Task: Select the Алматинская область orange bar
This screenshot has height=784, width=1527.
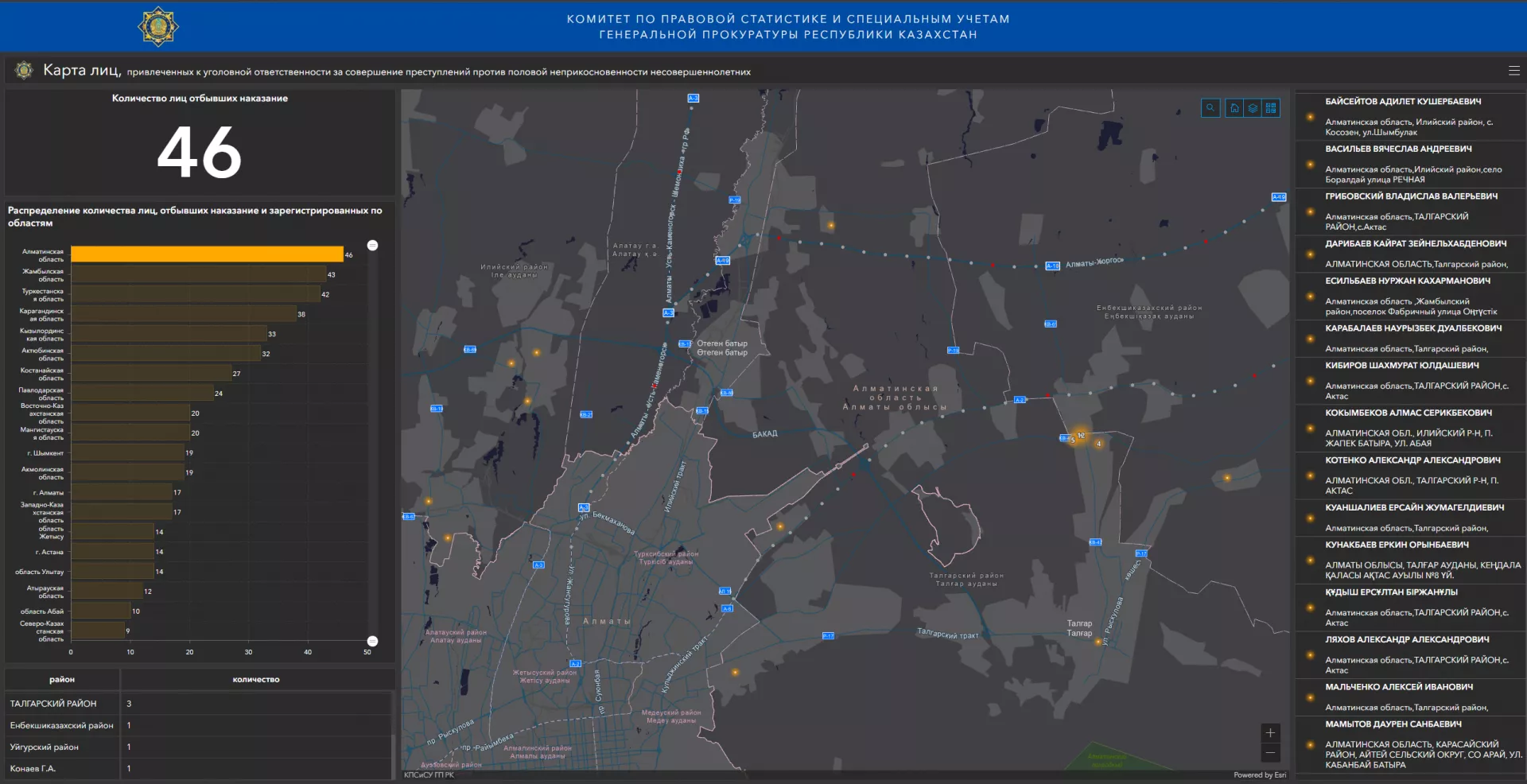Action: [x=207, y=254]
